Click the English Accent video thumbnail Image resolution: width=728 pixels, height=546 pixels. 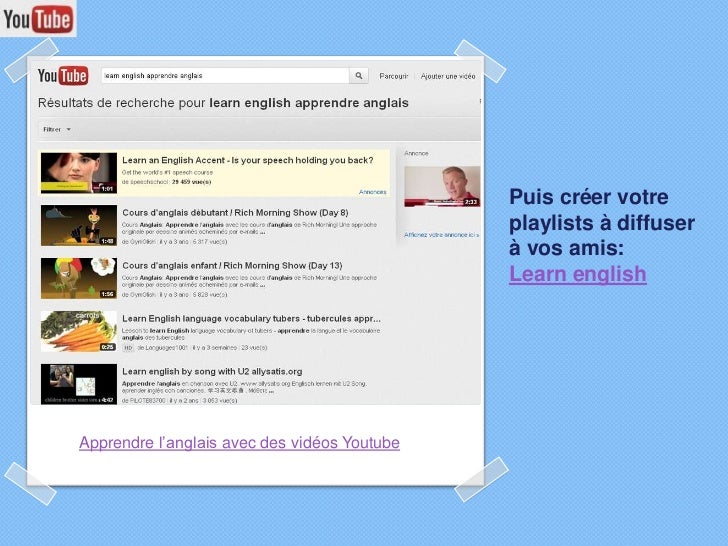pyautogui.click(x=79, y=173)
